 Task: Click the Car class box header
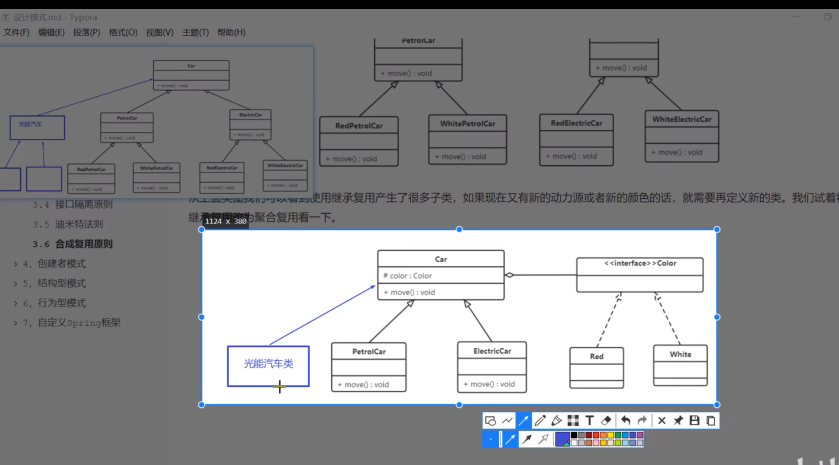pyautogui.click(x=441, y=259)
